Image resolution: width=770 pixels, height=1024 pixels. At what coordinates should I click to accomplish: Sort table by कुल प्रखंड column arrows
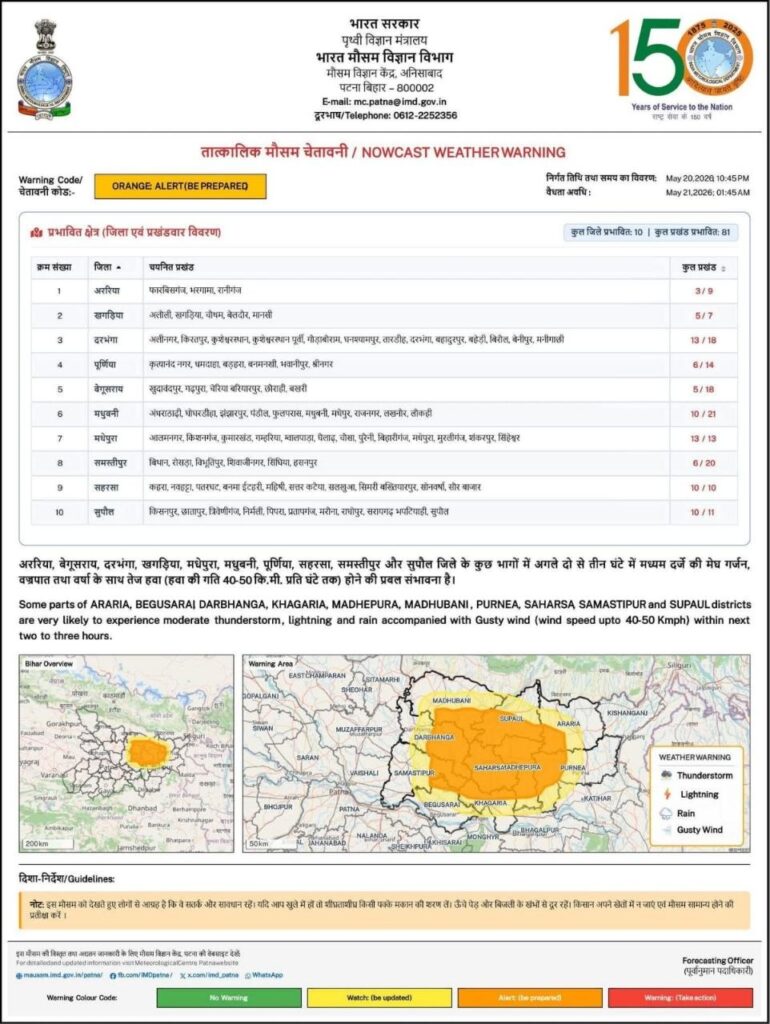point(724,268)
